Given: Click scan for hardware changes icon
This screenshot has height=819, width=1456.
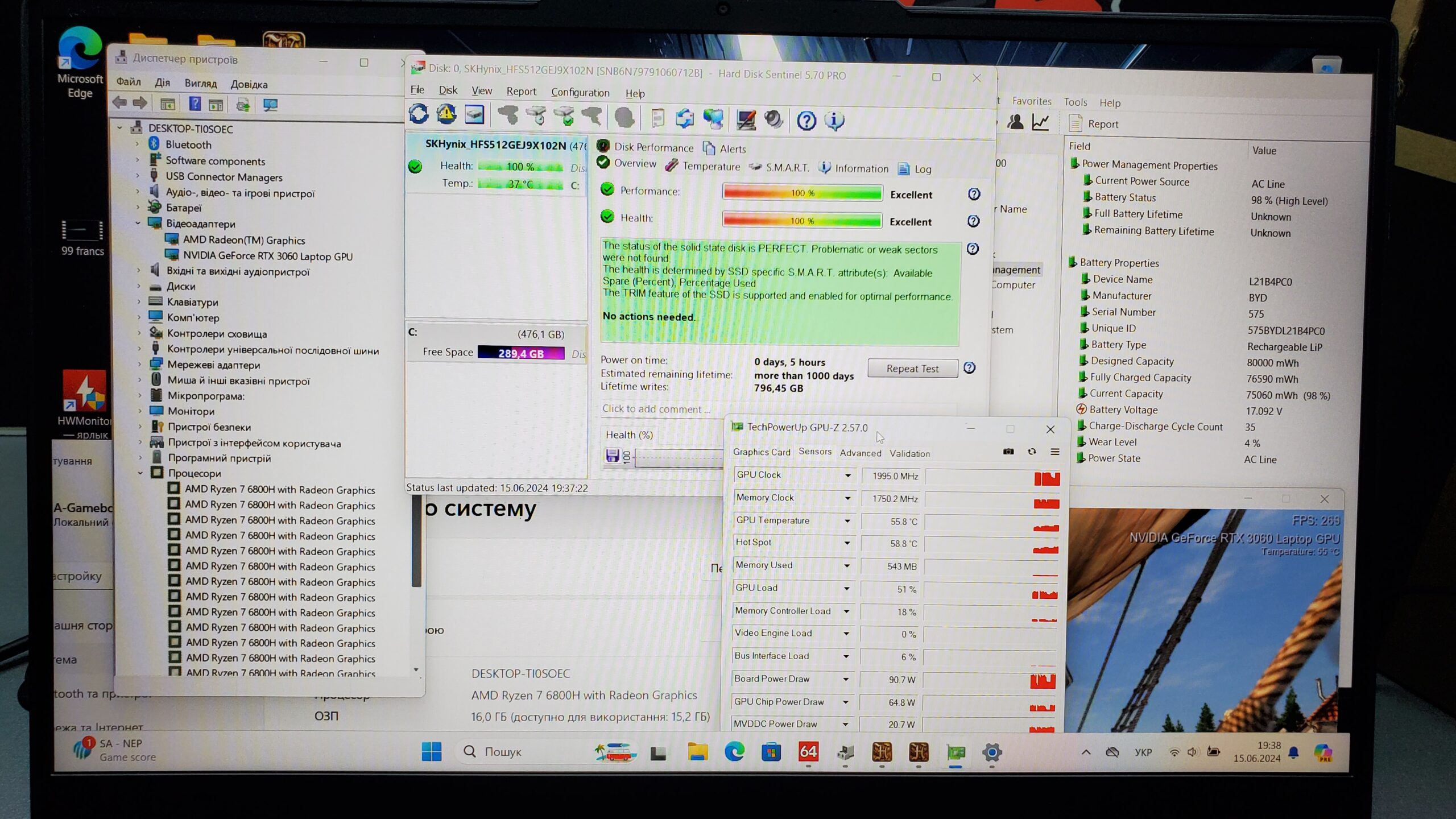Looking at the screenshot, I should (x=270, y=105).
